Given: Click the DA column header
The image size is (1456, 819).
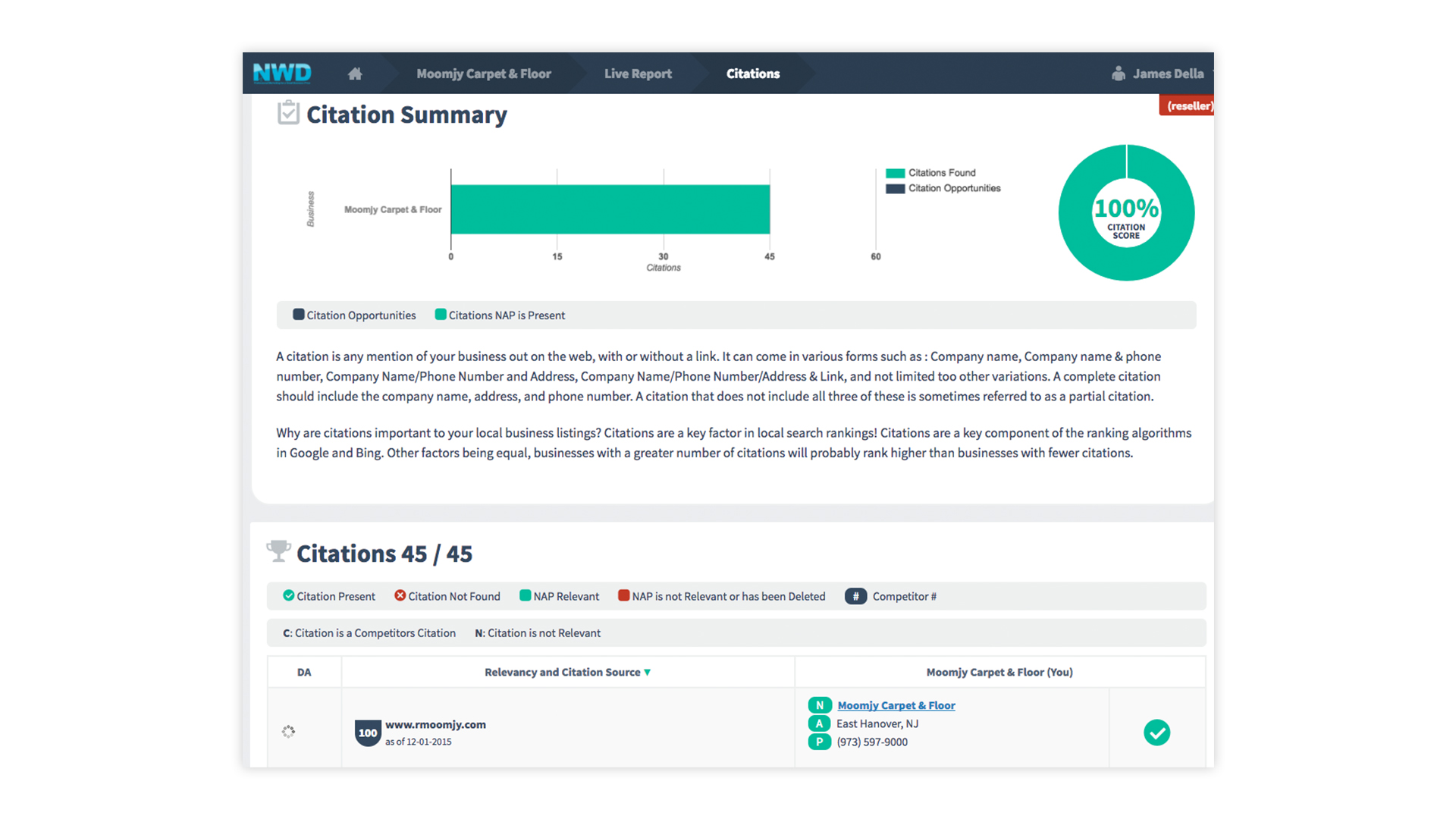Looking at the screenshot, I should click(x=304, y=673).
